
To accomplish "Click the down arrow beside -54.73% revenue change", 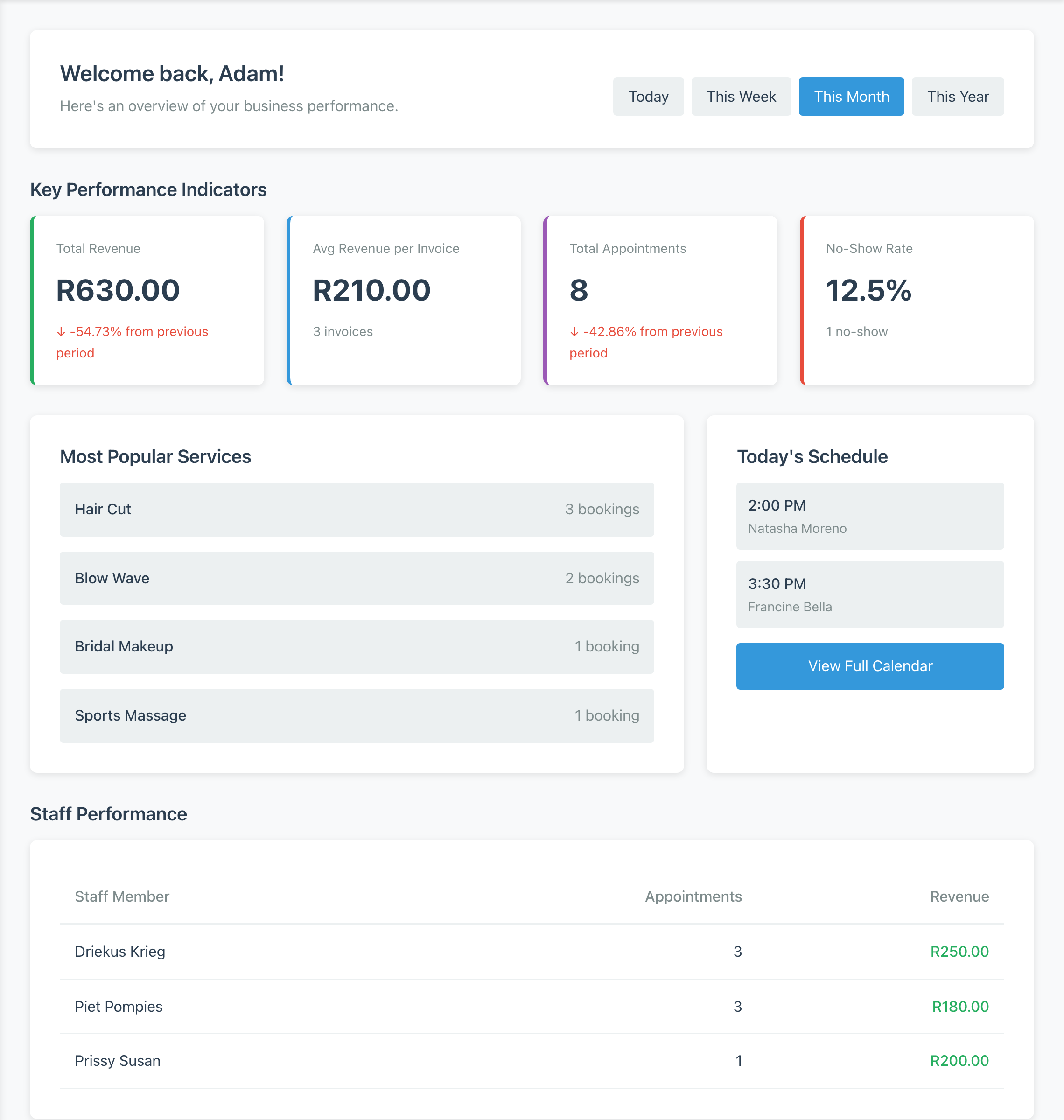I will [61, 332].
